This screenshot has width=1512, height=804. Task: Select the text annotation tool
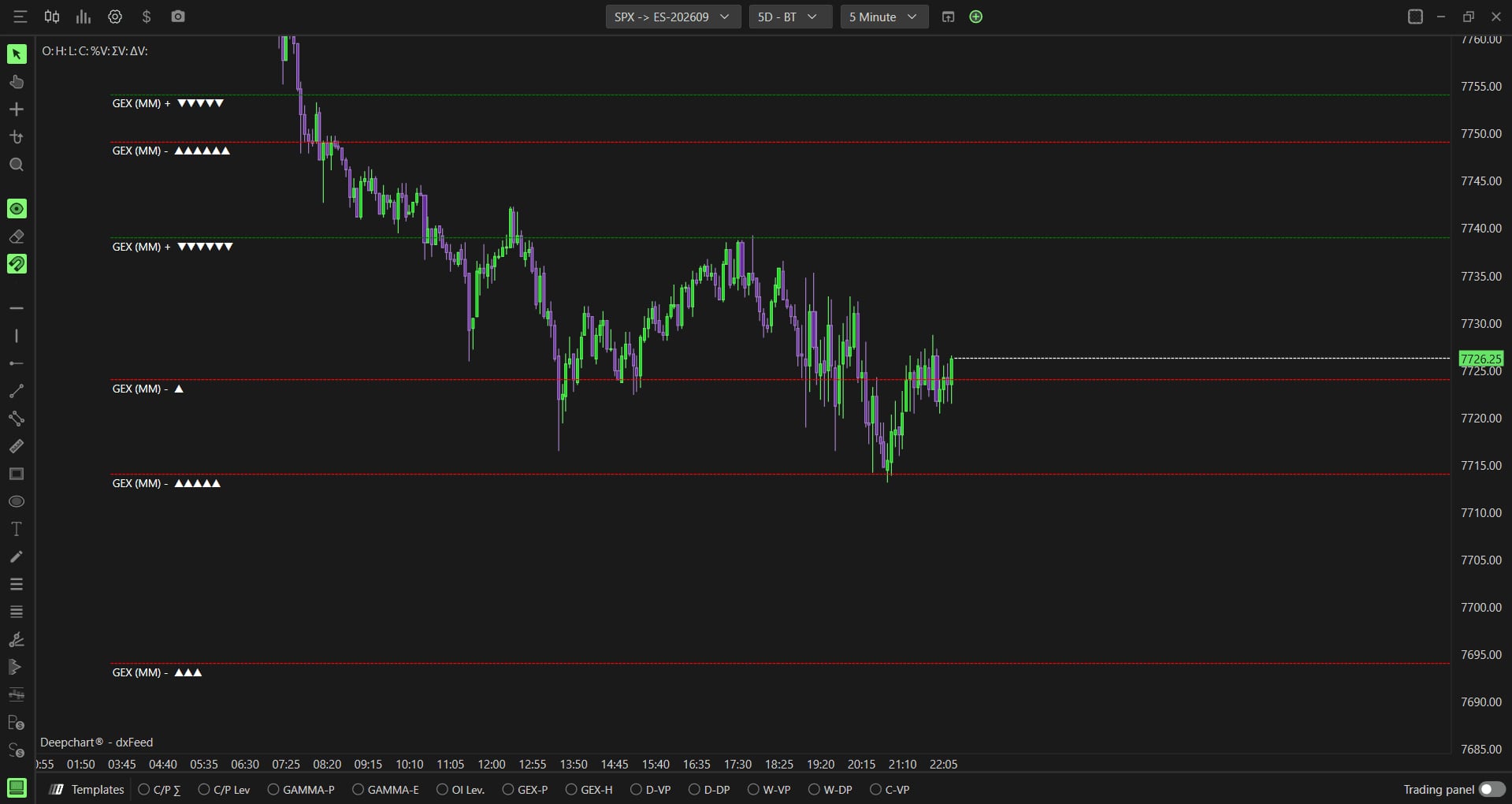[17, 529]
